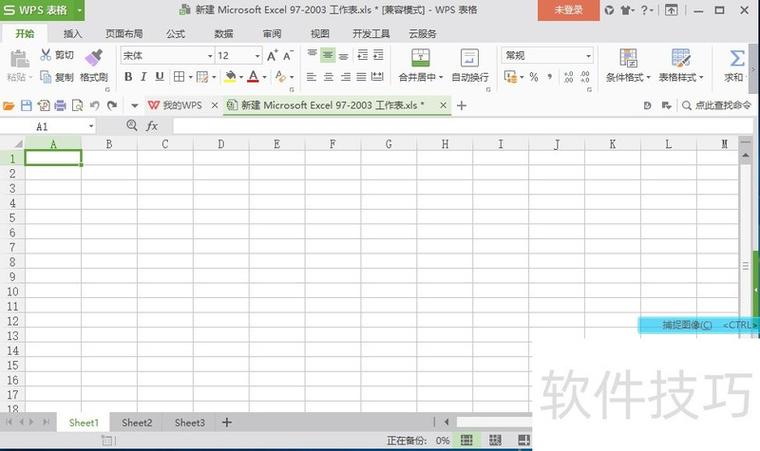Click the undo arrow icon
The height and width of the screenshot is (451, 760).
(x=95, y=105)
